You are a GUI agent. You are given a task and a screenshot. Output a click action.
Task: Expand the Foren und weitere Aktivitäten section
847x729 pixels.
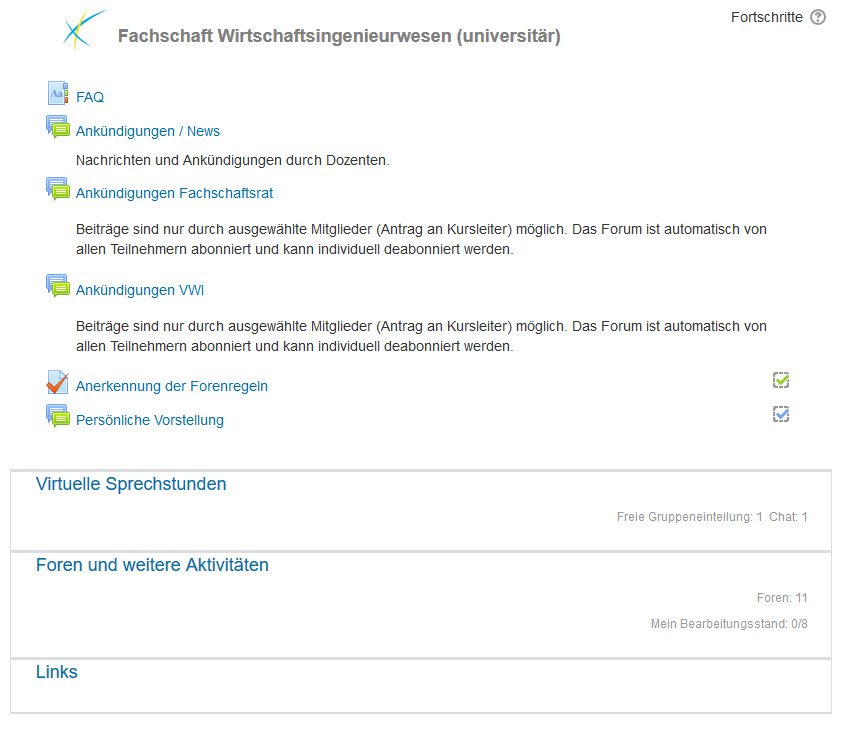click(152, 565)
